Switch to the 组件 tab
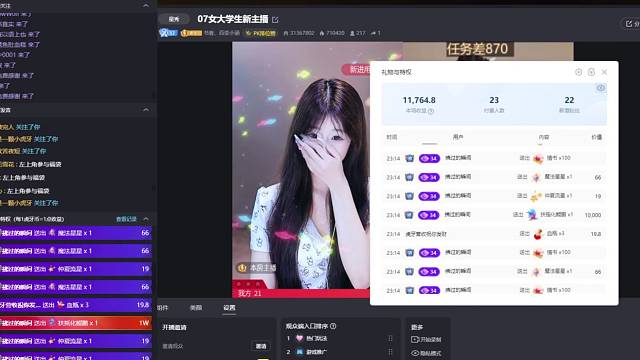The image size is (640, 360). (162, 308)
